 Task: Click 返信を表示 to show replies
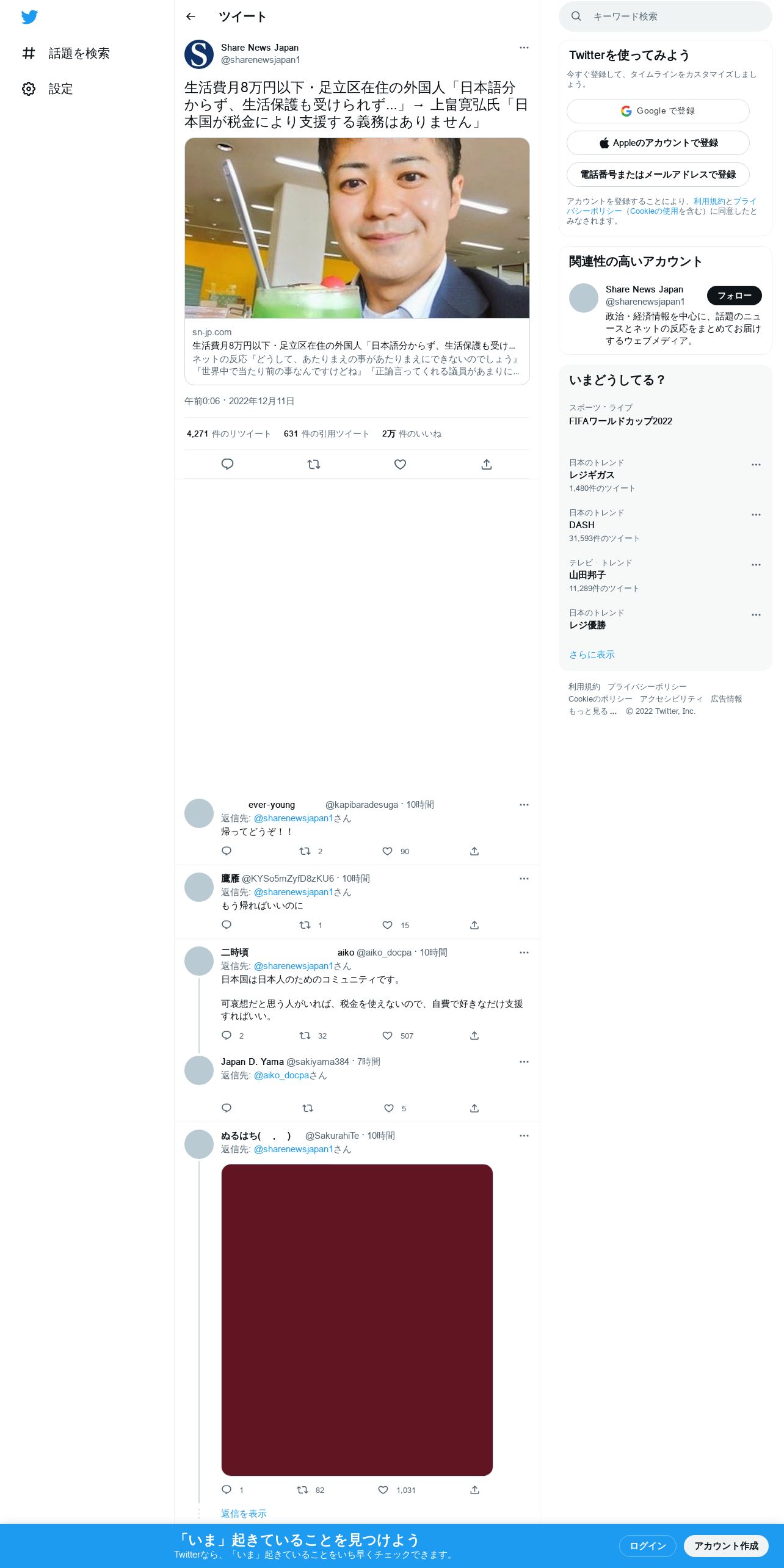pos(244,1513)
